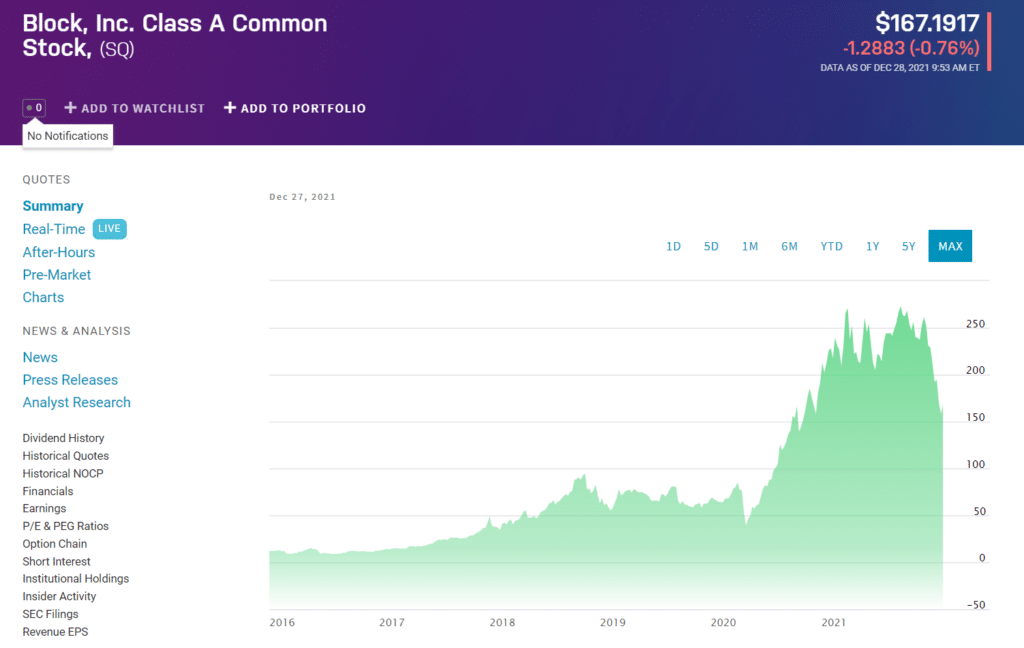The height and width of the screenshot is (648, 1024).
Task: Choose ADD TO PORTFOLIO label
Action: pyautogui.click(x=303, y=108)
